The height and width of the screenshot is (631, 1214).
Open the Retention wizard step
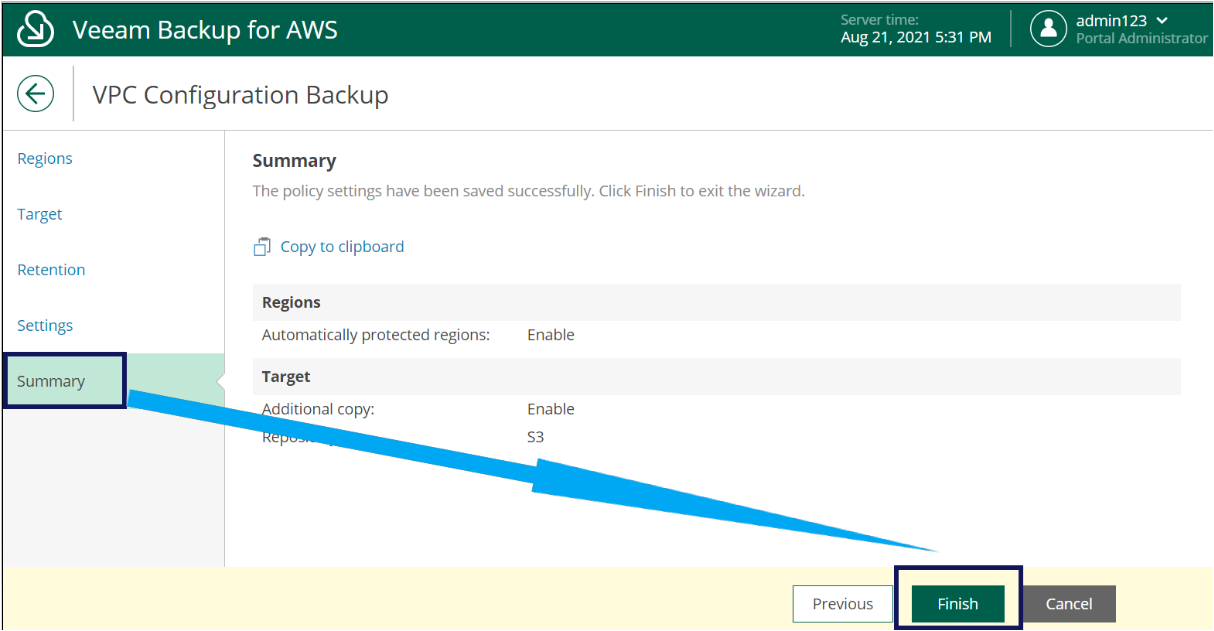(51, 270)
